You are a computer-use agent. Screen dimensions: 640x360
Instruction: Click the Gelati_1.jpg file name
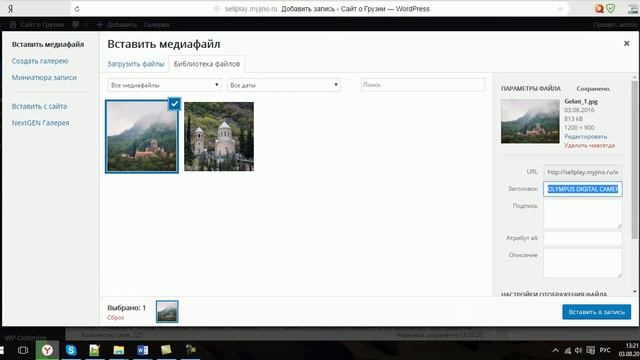[x=581, y=101]
